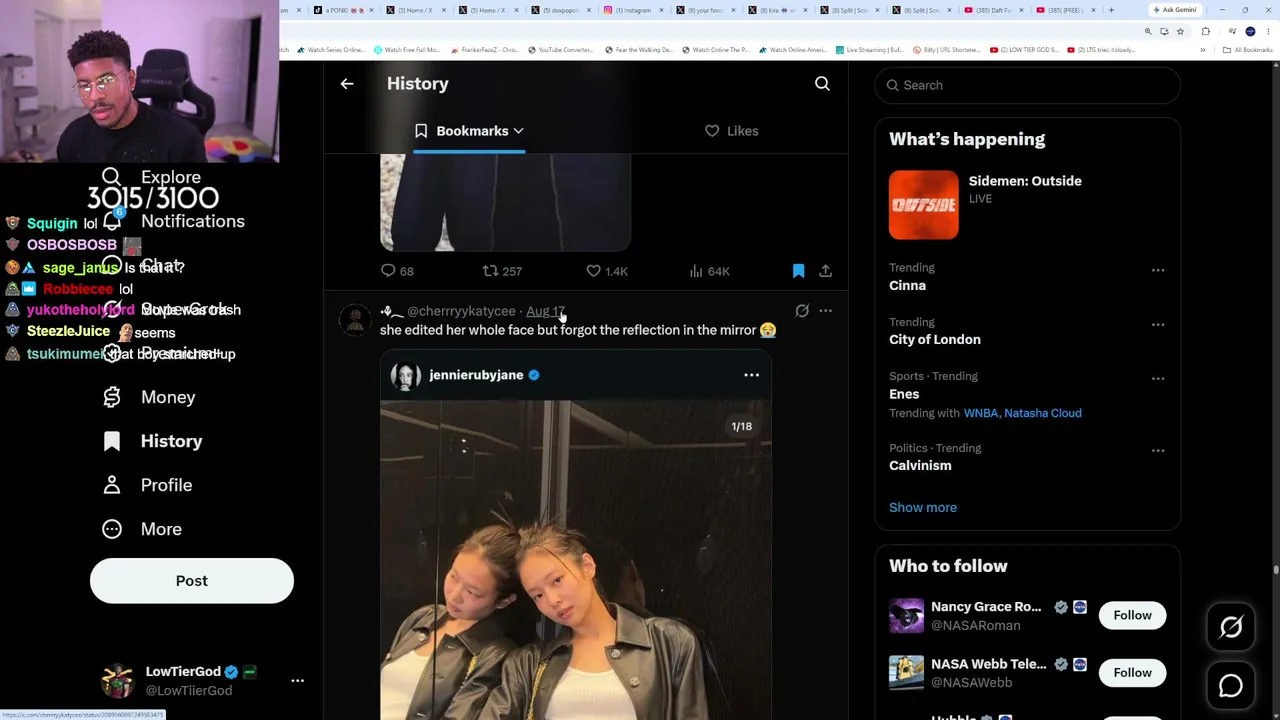Open Grok floating button
This screenshot has height=720, width=1280.
point(1231,627)
